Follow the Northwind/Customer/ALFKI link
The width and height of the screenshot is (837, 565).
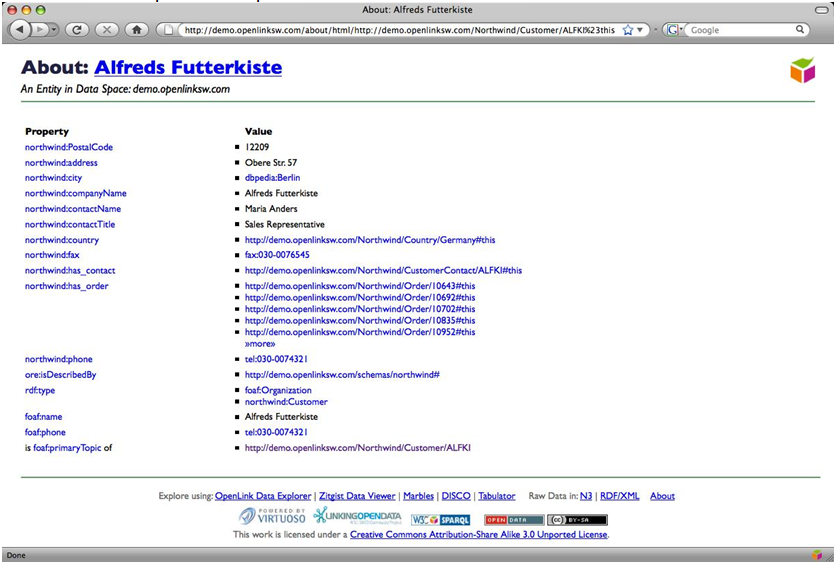(358, 448)
